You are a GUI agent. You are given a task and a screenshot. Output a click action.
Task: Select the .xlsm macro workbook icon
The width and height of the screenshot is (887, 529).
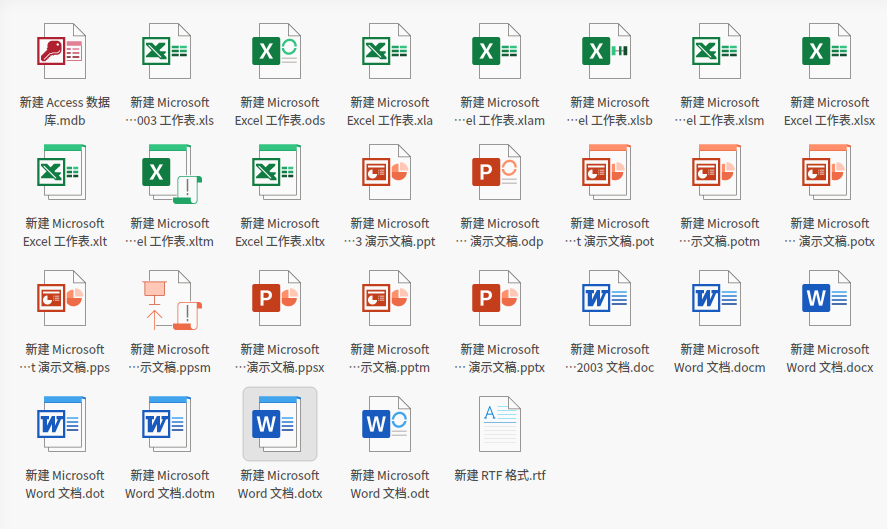716,51
